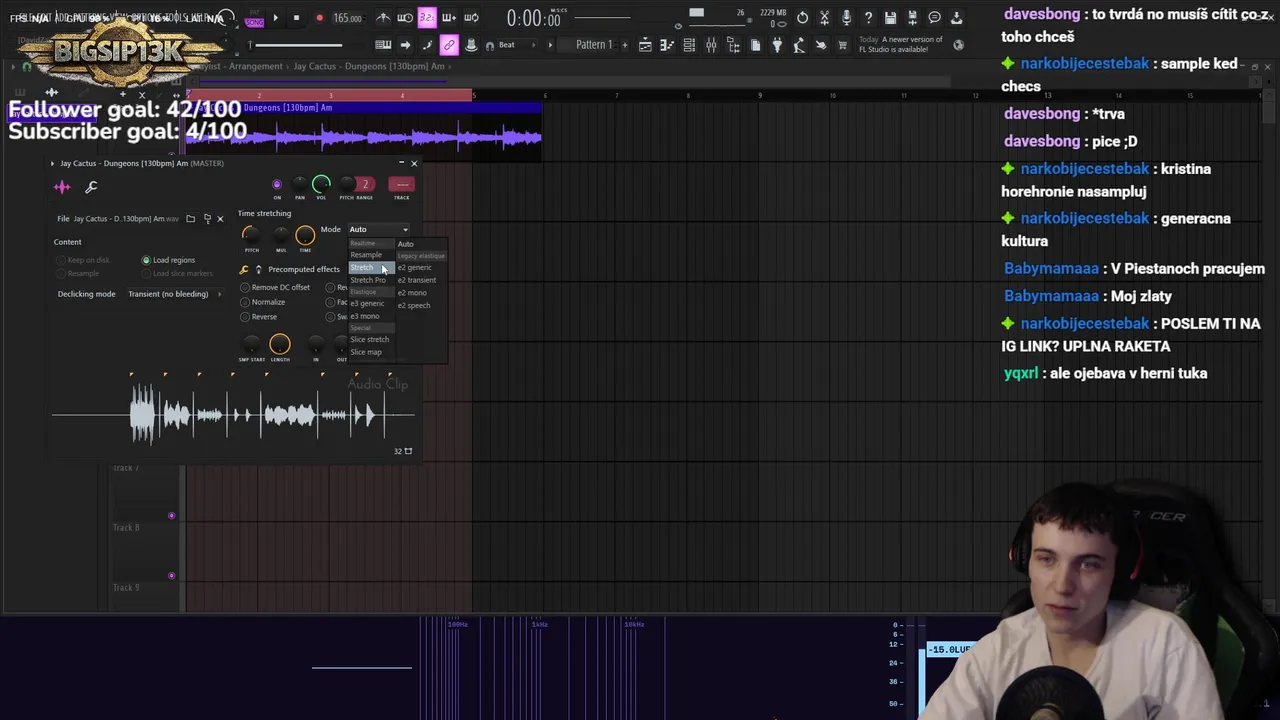The height and width of the screenshot is (720, 1280).
Task: Click the globe online news icon
Action: (x=959, y=45)
